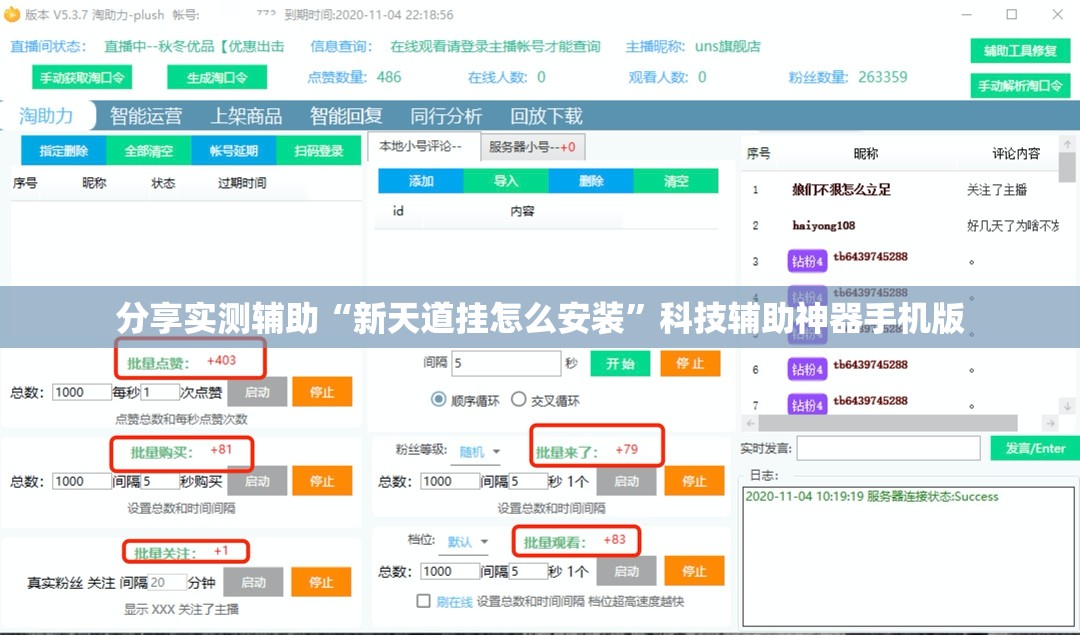This screenshot has height=635, width=1080.
Task: Click 导入 to import comments
Action: click(x=506, y=181)
